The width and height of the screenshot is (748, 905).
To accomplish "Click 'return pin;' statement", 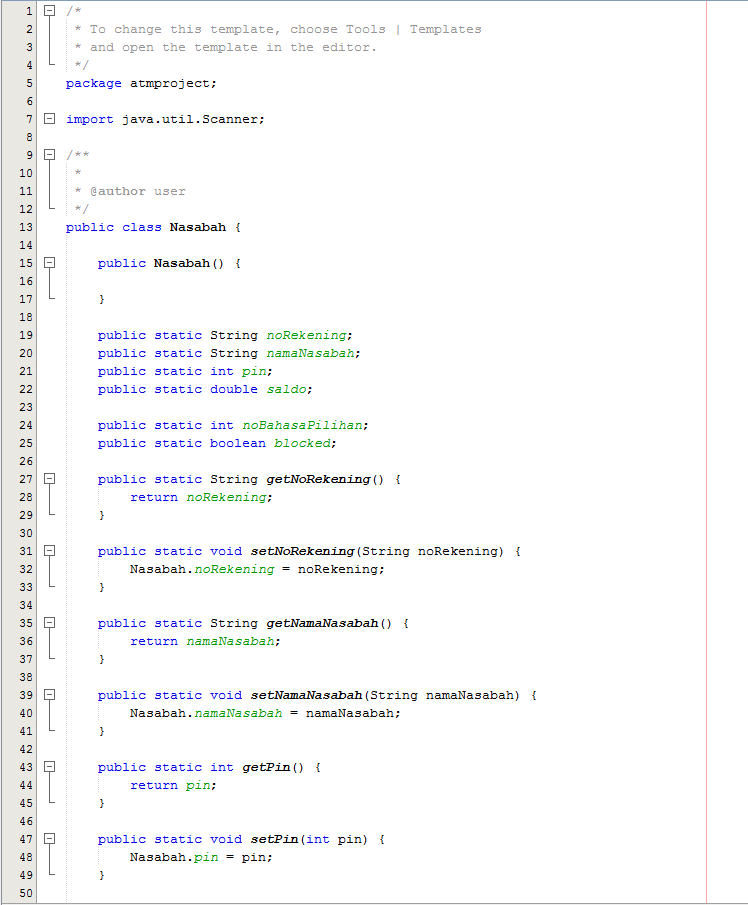I will point(173,785).
